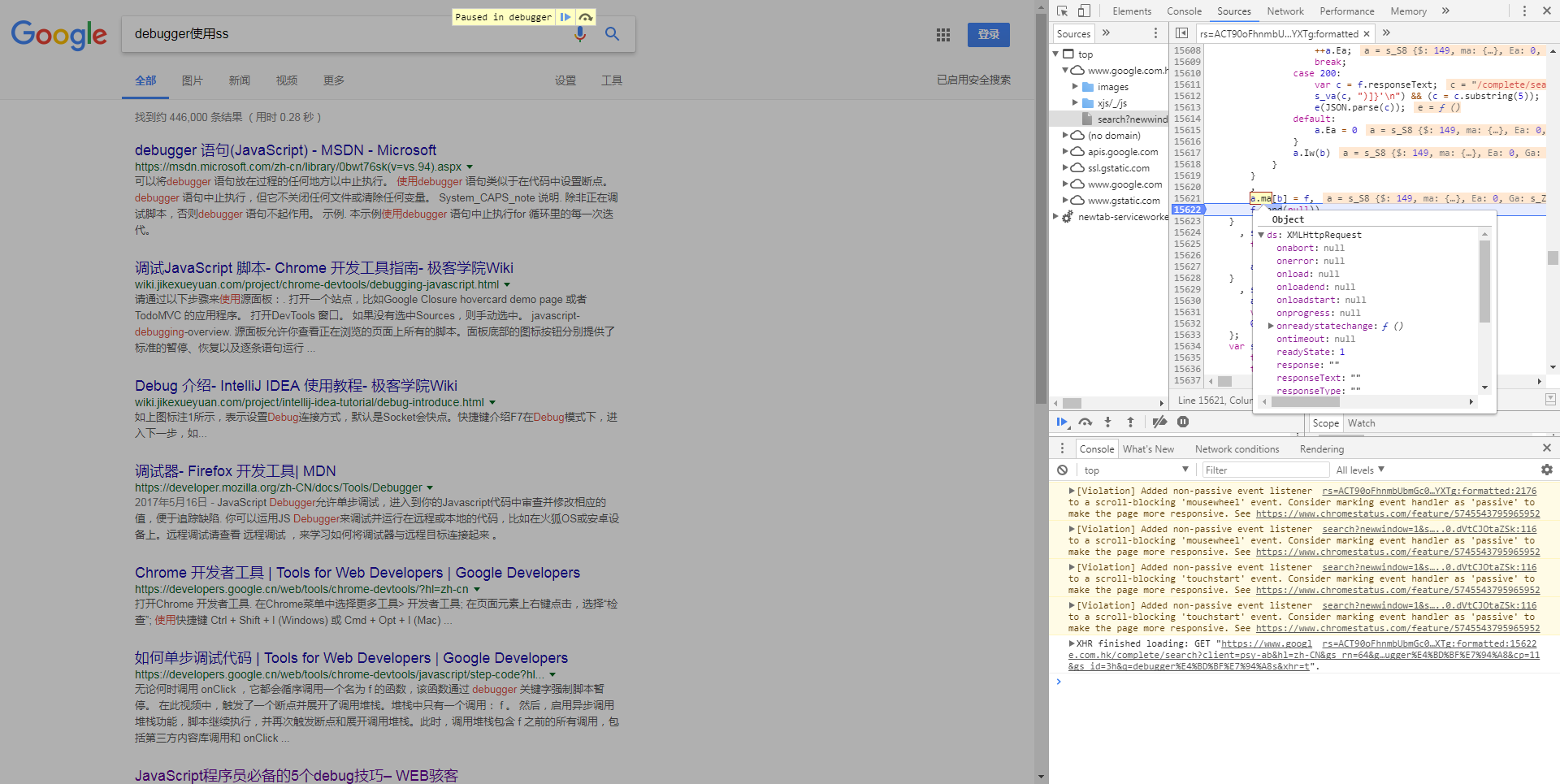Open the Google apps grid
The height and width of the screenshot is (784, 1560).
pos(942,35)
